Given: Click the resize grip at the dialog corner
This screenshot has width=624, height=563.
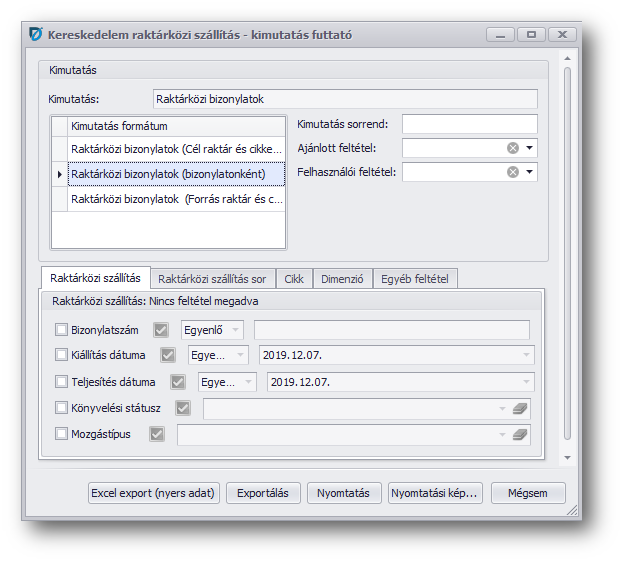Looking at the screenshot, I should point(572,510).
